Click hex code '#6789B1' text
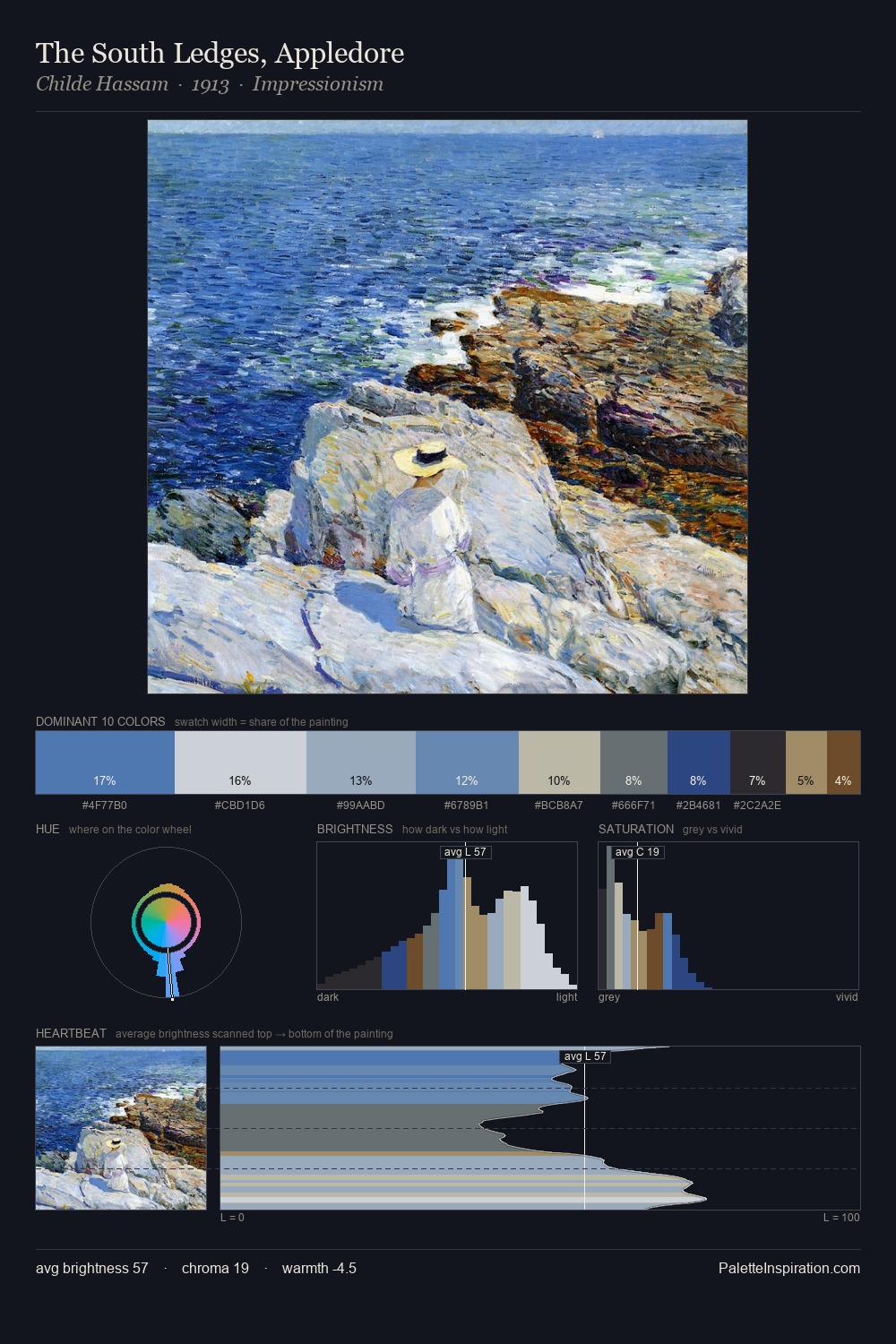 [467, 806]
